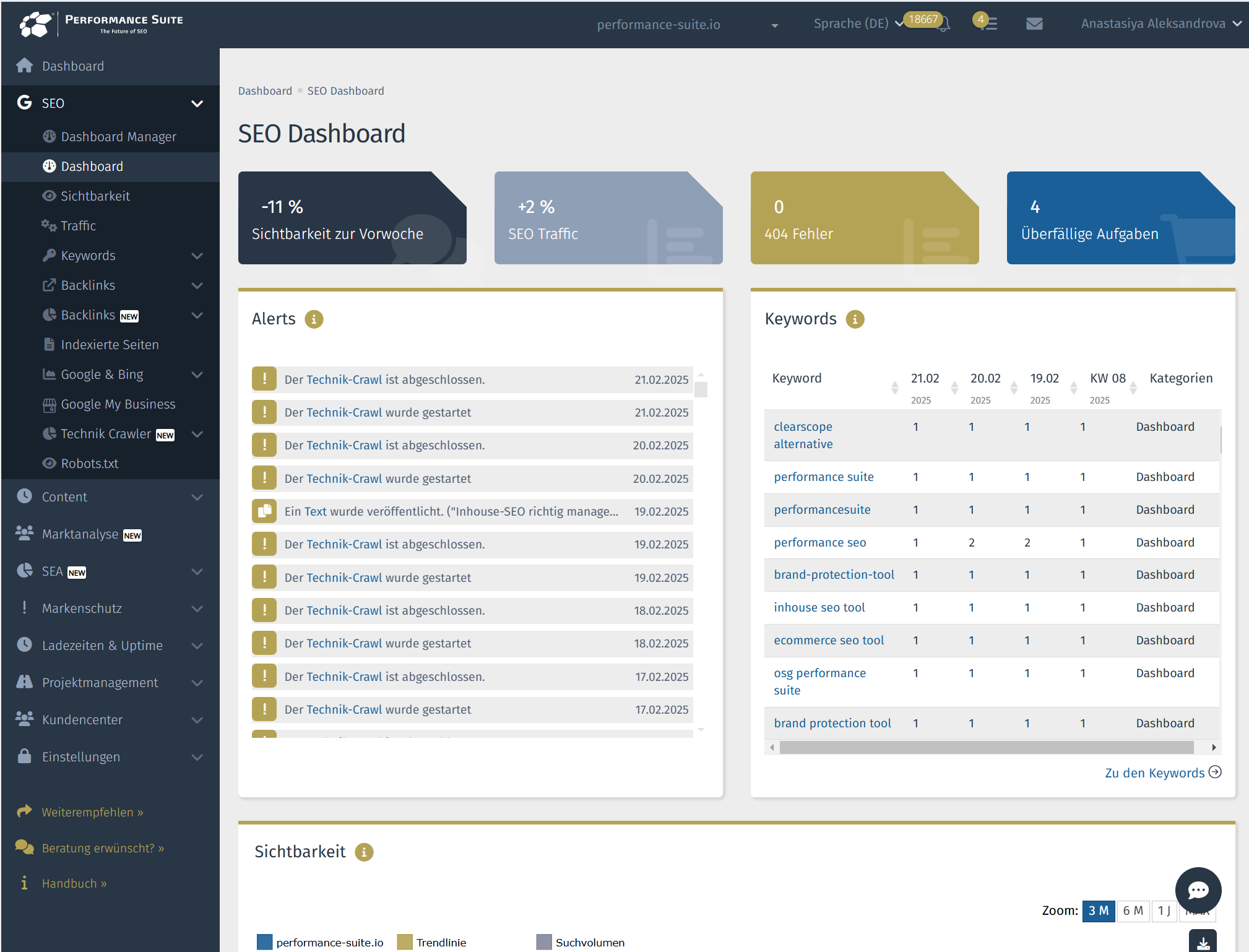The height and width of the screenshot is (952, 1249).
Task: Open the performance-suite.io project dropdown
Action: coord(687,25)
